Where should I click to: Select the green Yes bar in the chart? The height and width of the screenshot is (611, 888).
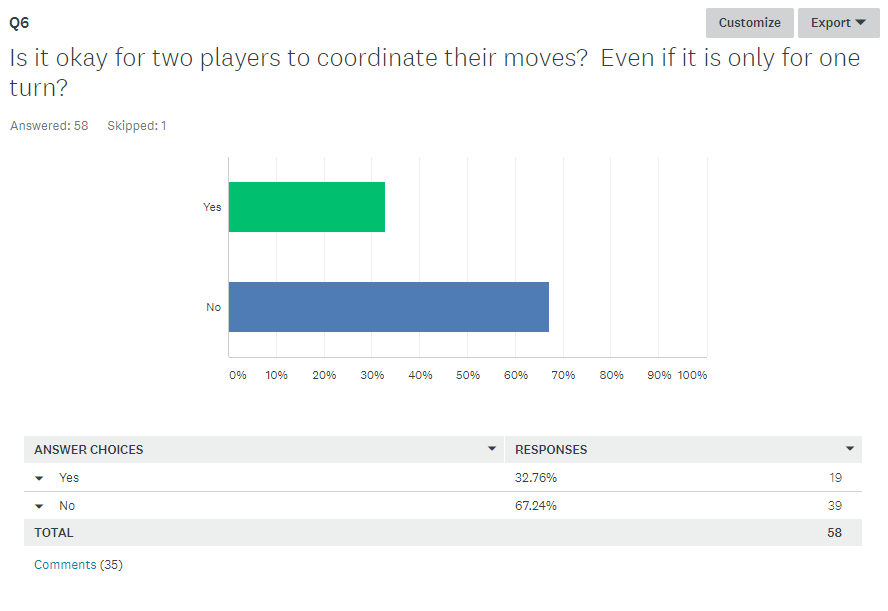point(307,207)
